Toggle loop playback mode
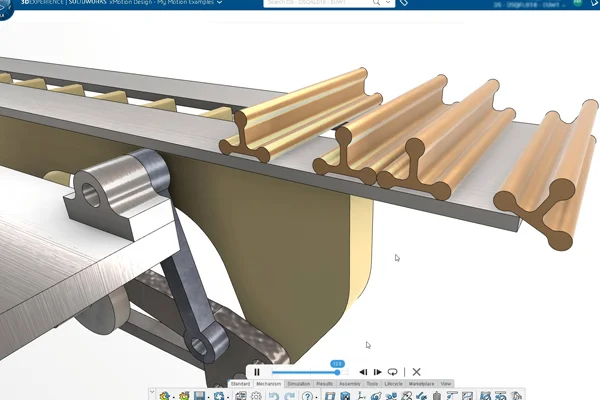600x400 pixels. 394,372
